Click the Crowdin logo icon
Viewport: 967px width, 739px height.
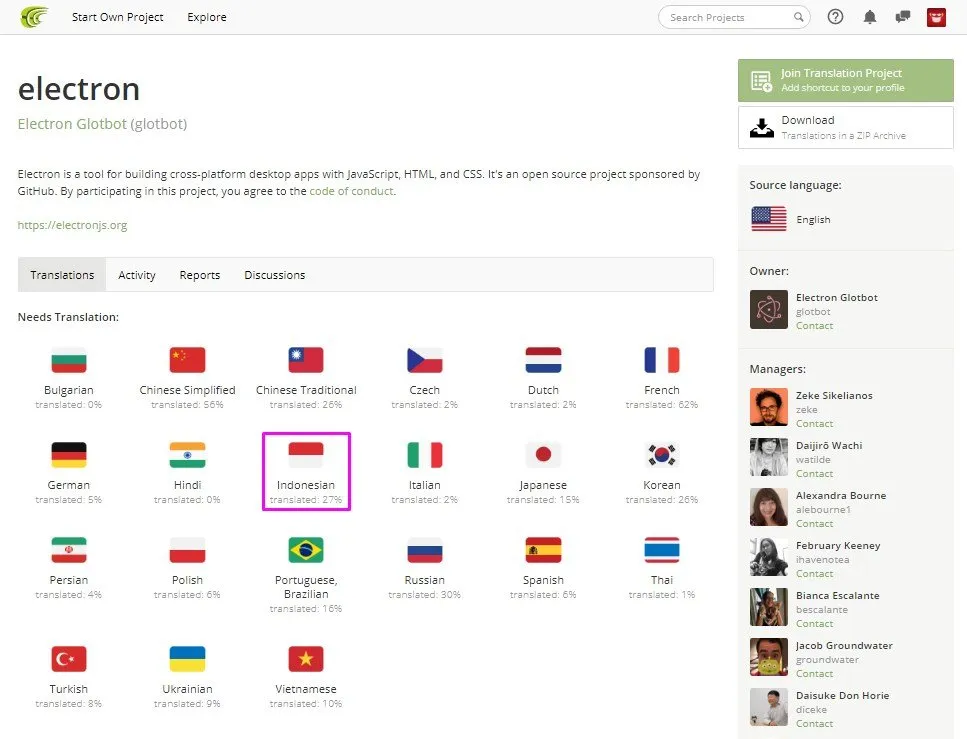coord(34,17)
